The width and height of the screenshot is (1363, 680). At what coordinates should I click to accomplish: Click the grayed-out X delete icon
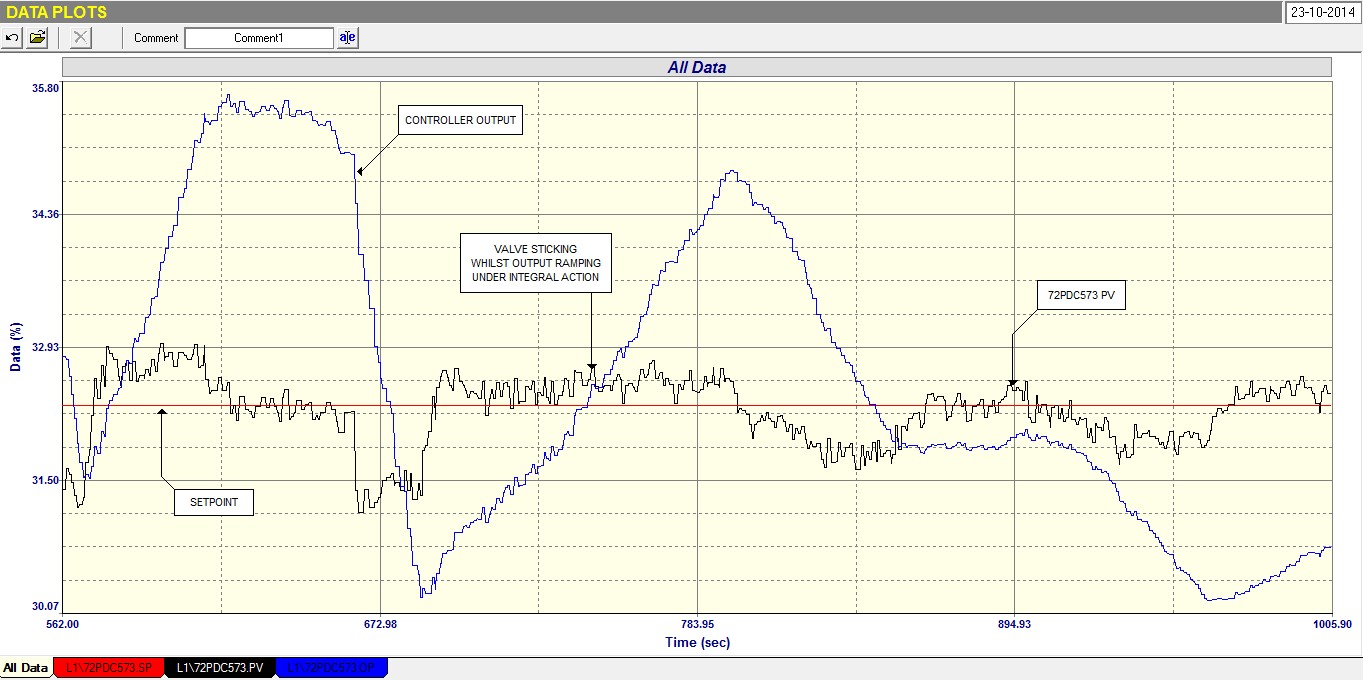(81, 38)
